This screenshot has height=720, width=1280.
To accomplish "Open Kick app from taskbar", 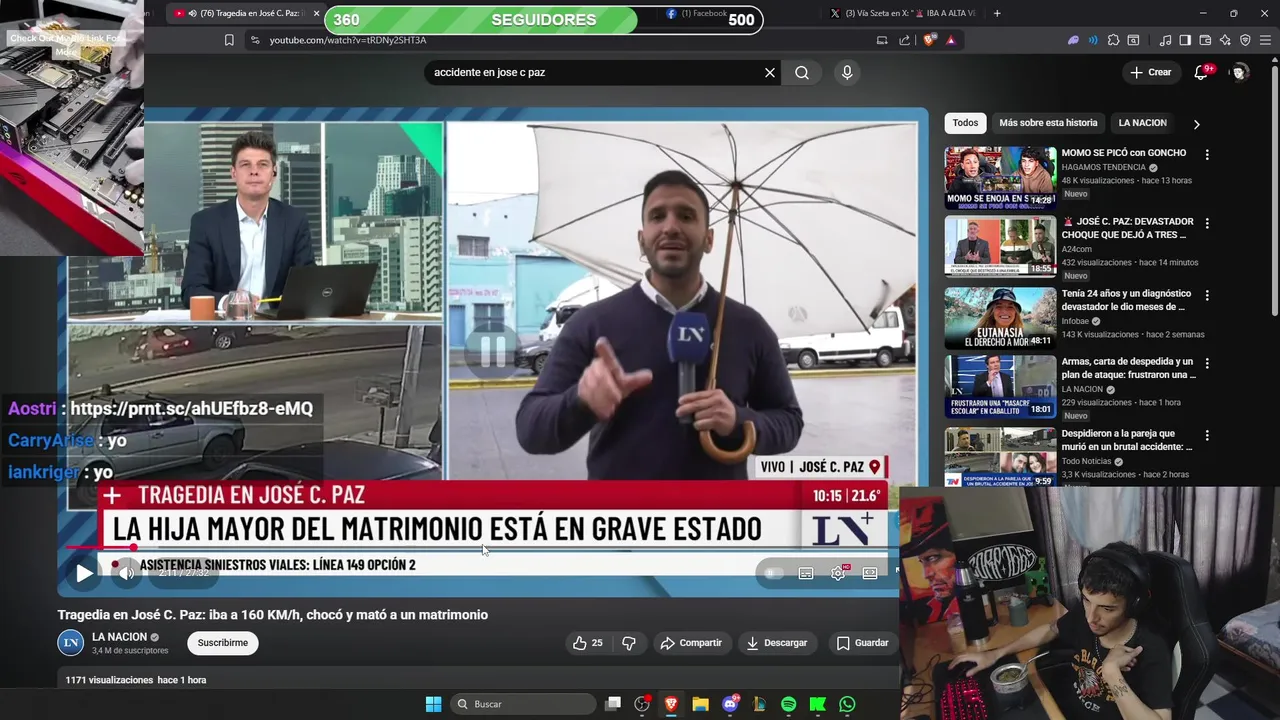I will pos(817,704).
